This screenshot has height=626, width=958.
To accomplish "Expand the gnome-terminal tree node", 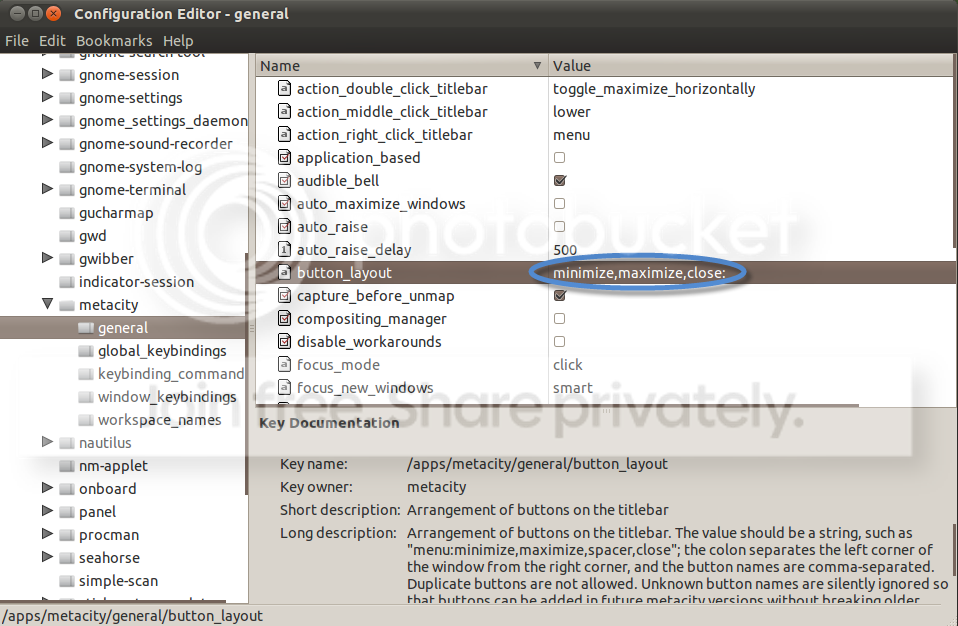I will coord(47,189).
